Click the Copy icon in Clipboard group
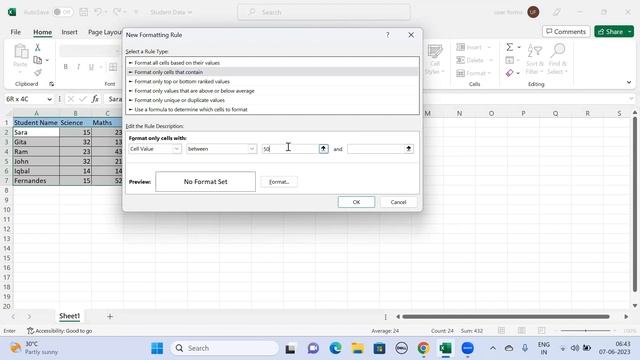640x360 pixels. [x=38, y=60]
